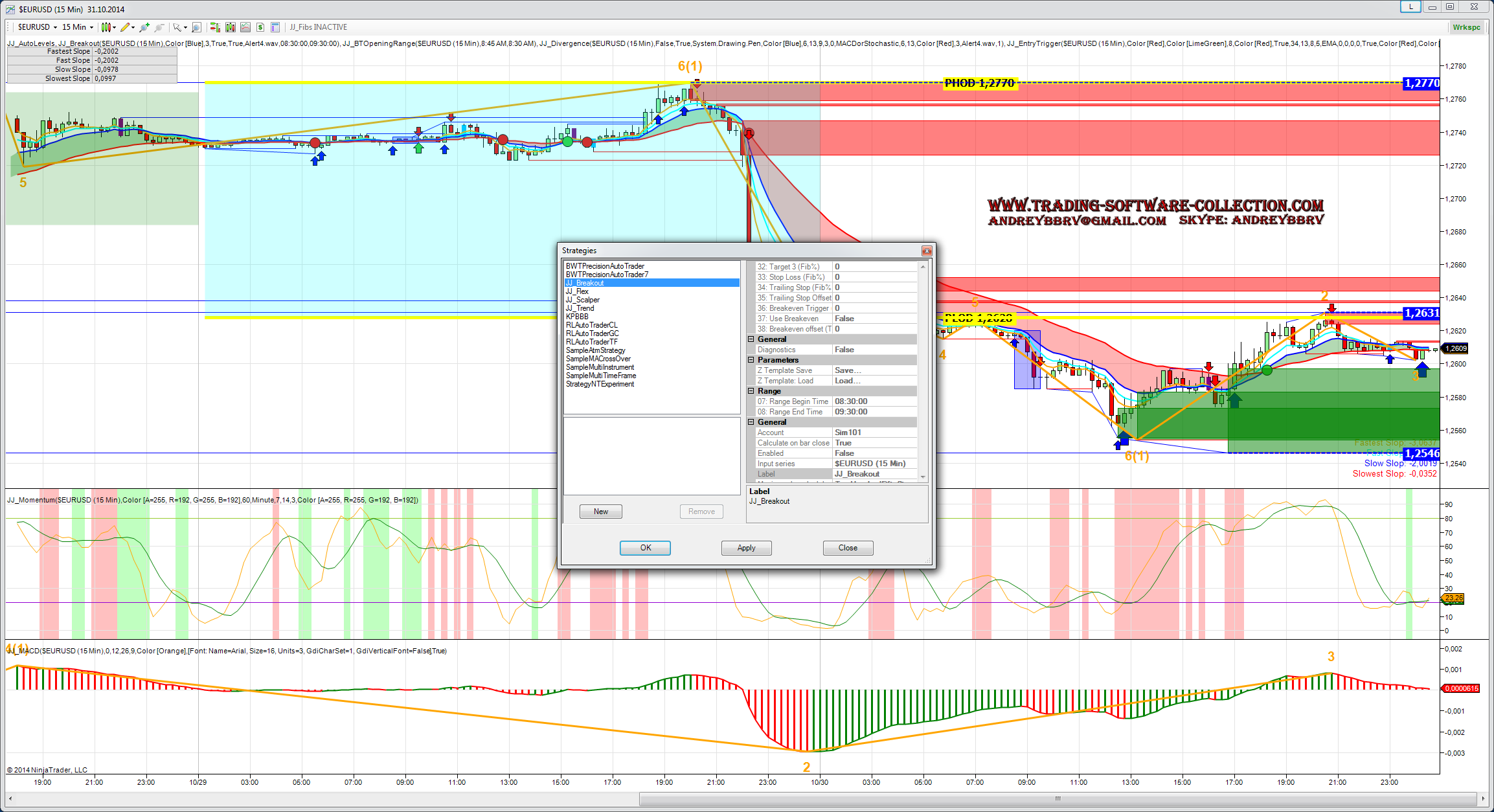Click the zoom in magnifier icon
The image size is (1494, 812).
coord(144,27)
